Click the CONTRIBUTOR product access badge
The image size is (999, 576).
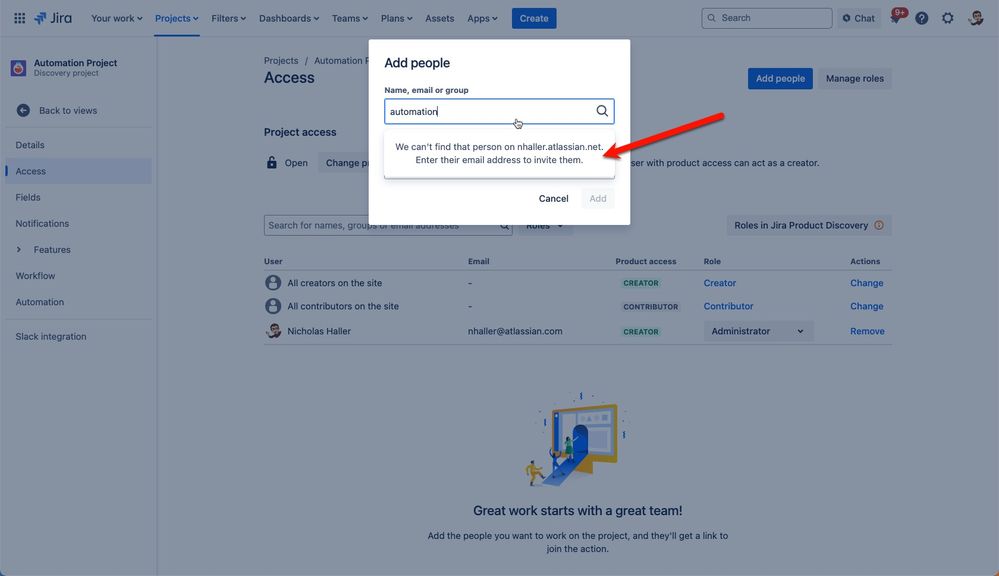(x=650, y=306)
